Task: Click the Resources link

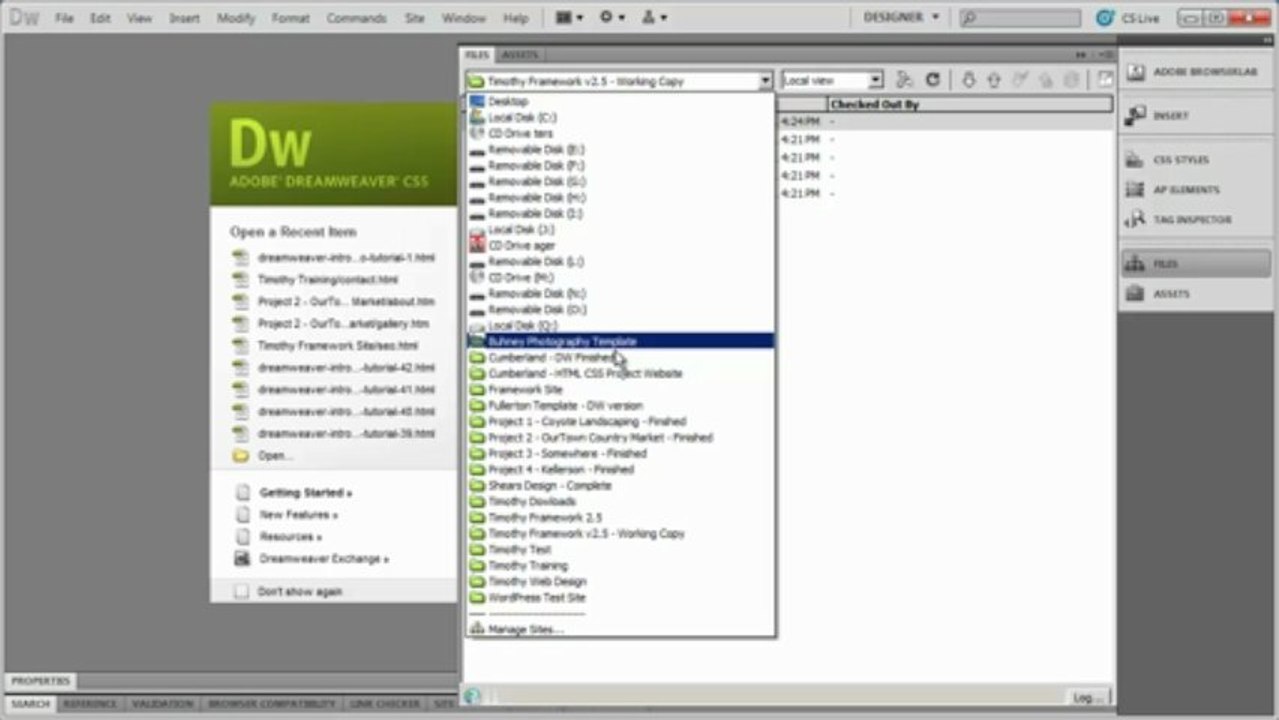Action: [290, 537]
